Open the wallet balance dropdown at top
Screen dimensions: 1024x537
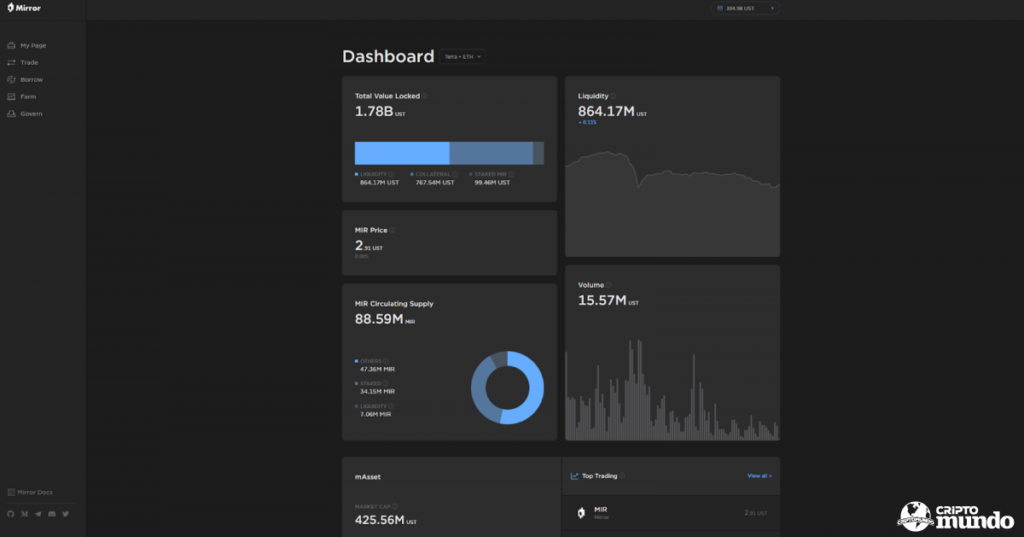[745, 8]
